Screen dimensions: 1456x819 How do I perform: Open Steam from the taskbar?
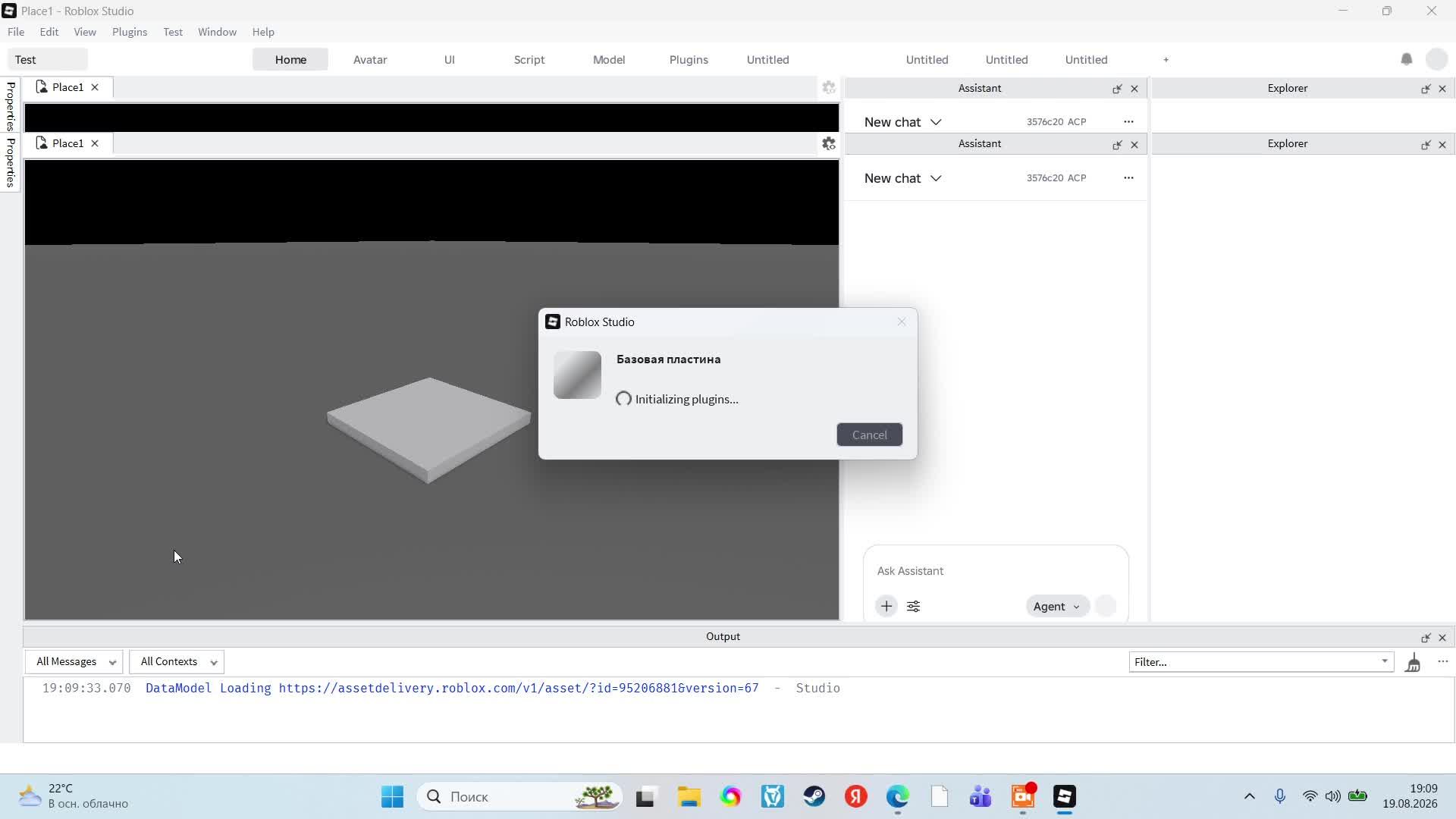[814, 797]
